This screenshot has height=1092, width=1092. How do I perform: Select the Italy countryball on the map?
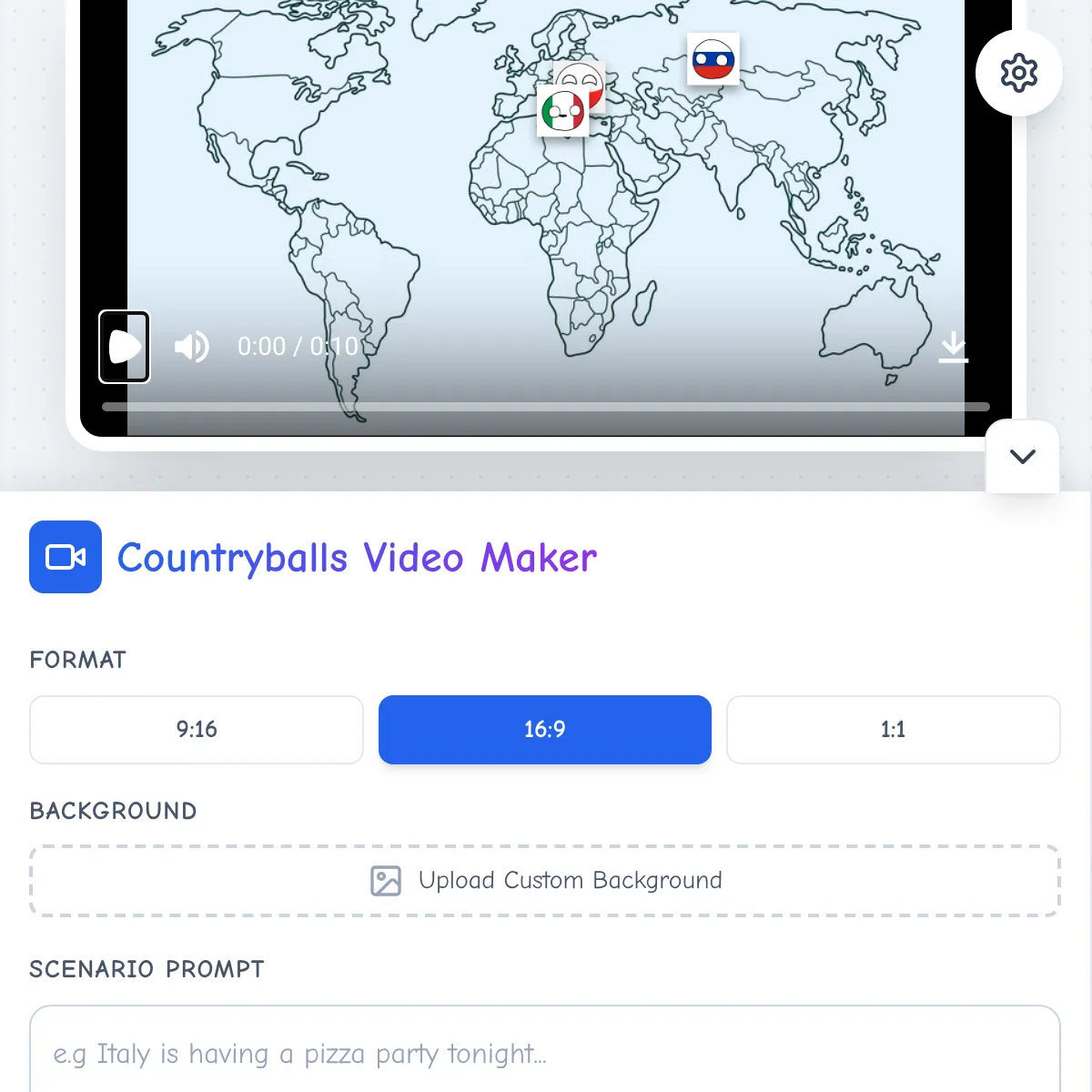(x=562, y=112)
